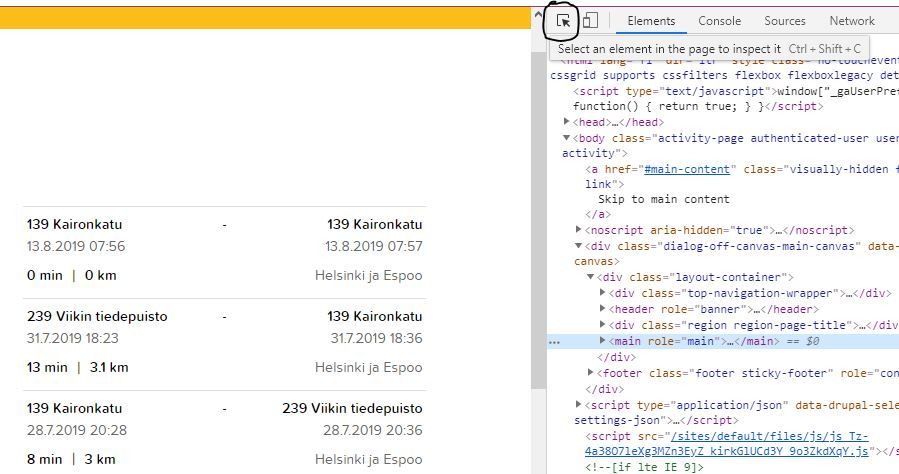Select the 'Skip to main content' text node
Screen dimensions: 899x474
pos(663,199)
